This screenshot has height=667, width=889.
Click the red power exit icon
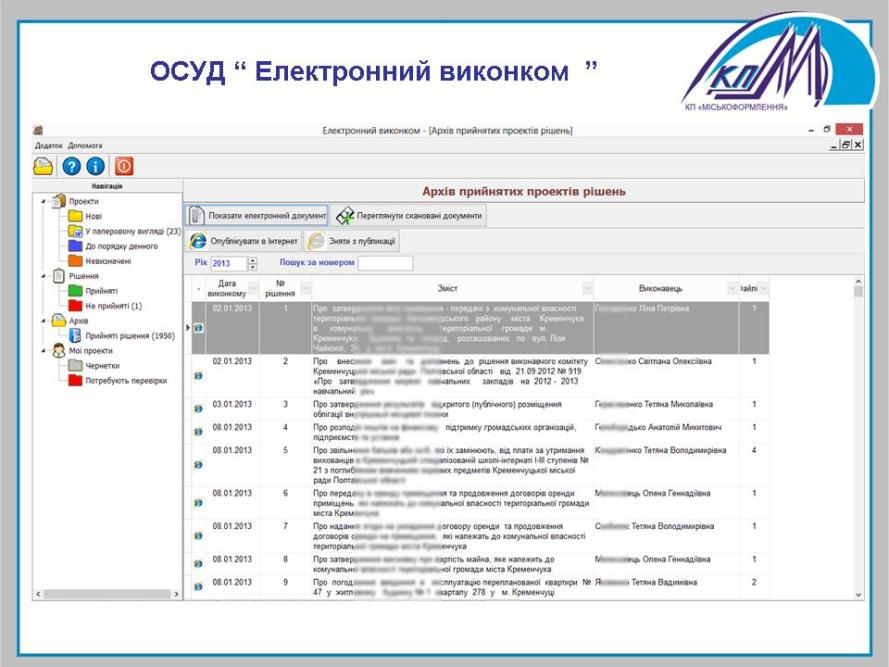(x=124, y=167)
